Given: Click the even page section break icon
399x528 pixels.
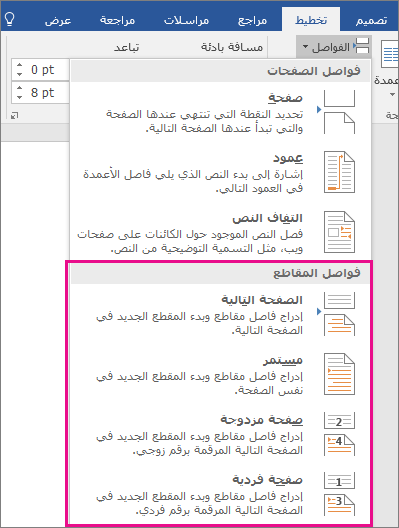Looking at the screenshot, I should pyautogui.click(x=339, y=434).
